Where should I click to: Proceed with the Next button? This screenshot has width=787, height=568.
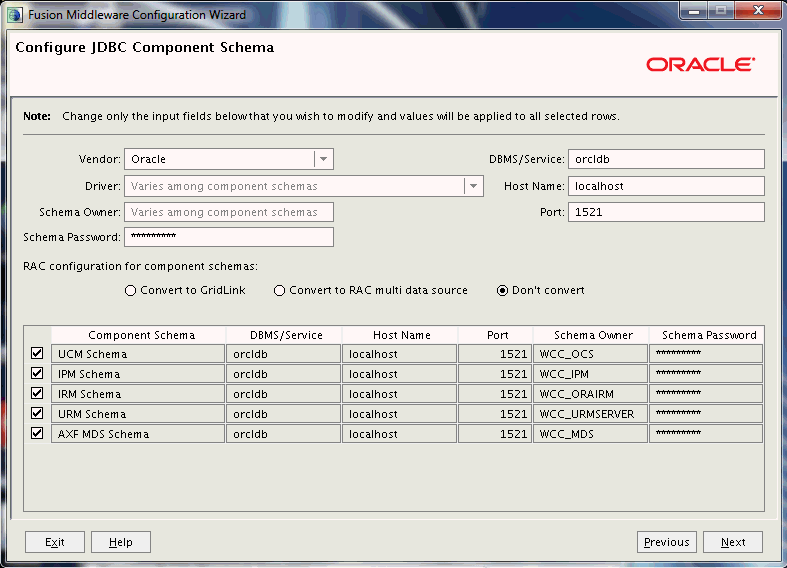point(733,542)
